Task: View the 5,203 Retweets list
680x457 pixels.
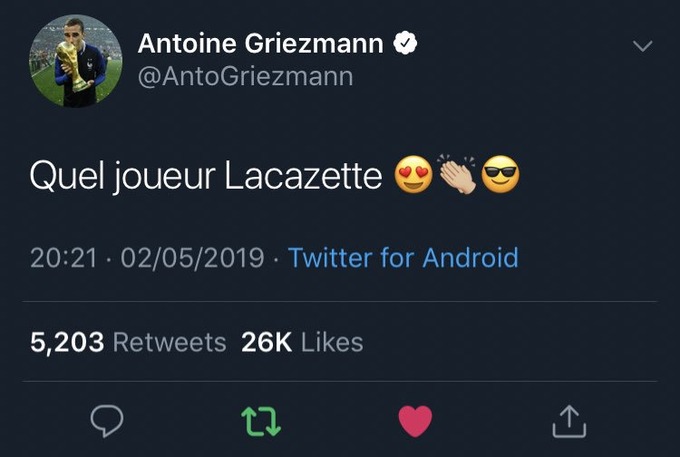Action: pos(128,343)
